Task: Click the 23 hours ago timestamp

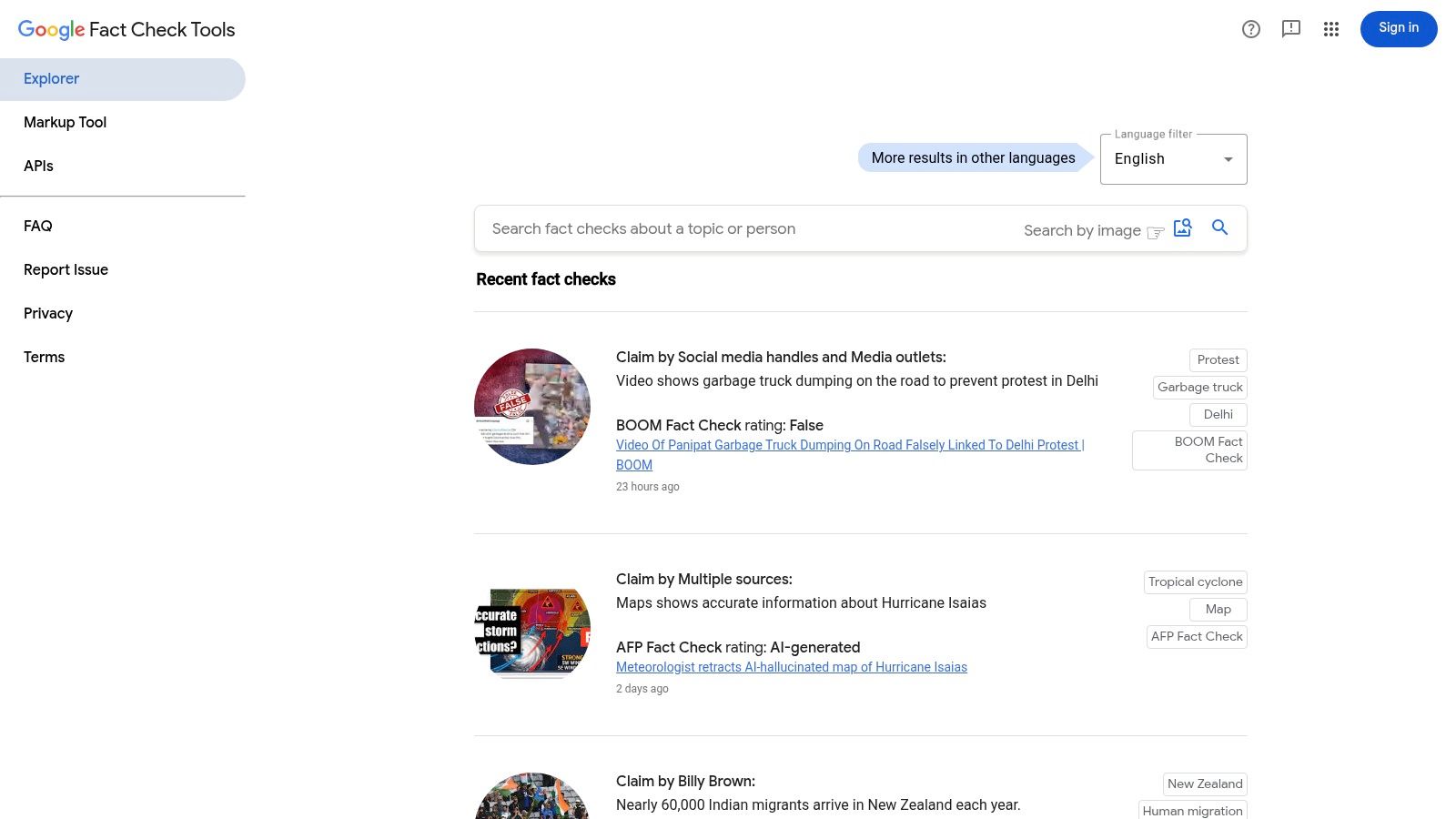Action: (648, 487)
